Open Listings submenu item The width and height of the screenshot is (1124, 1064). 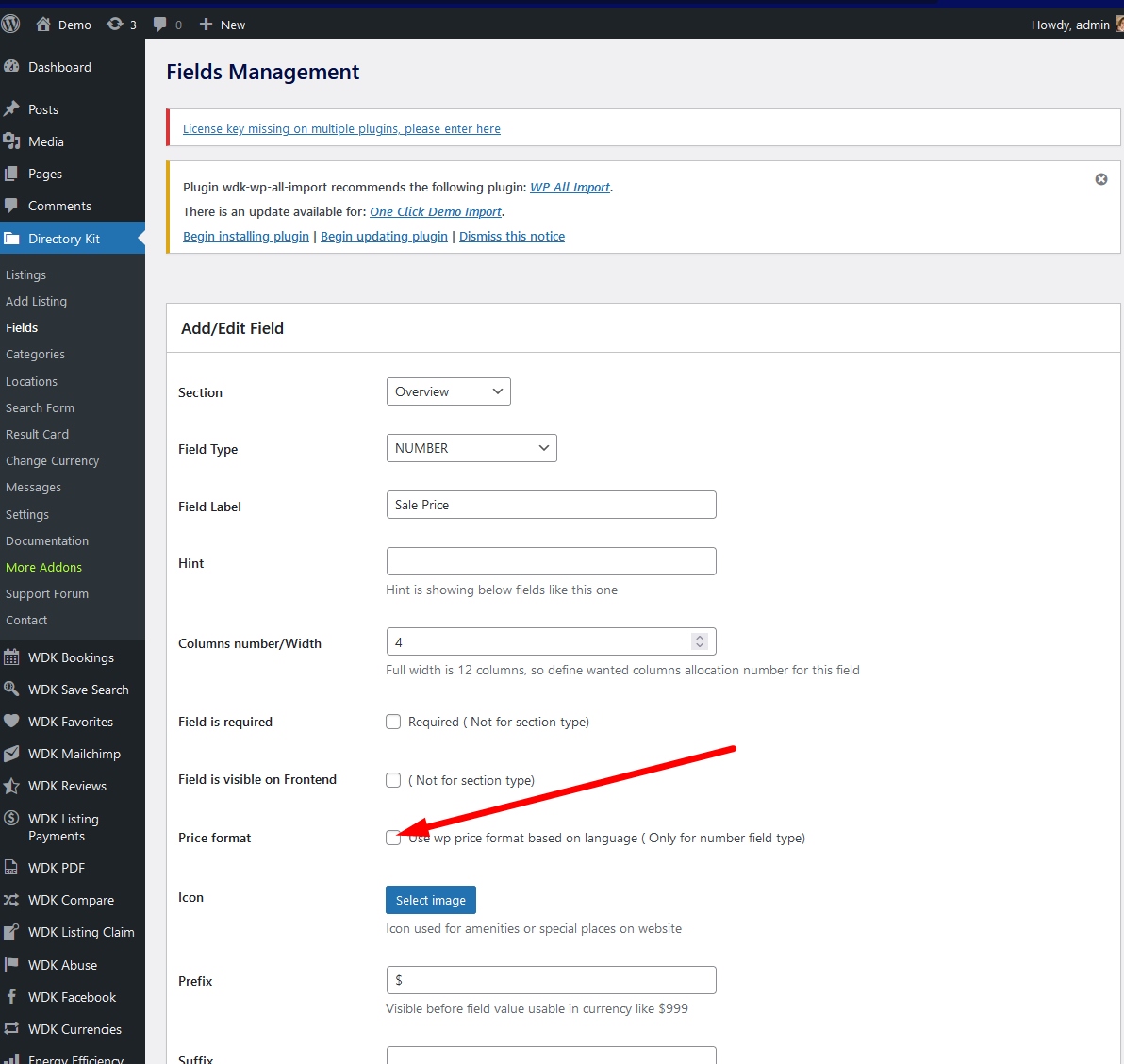coord(25,274)
